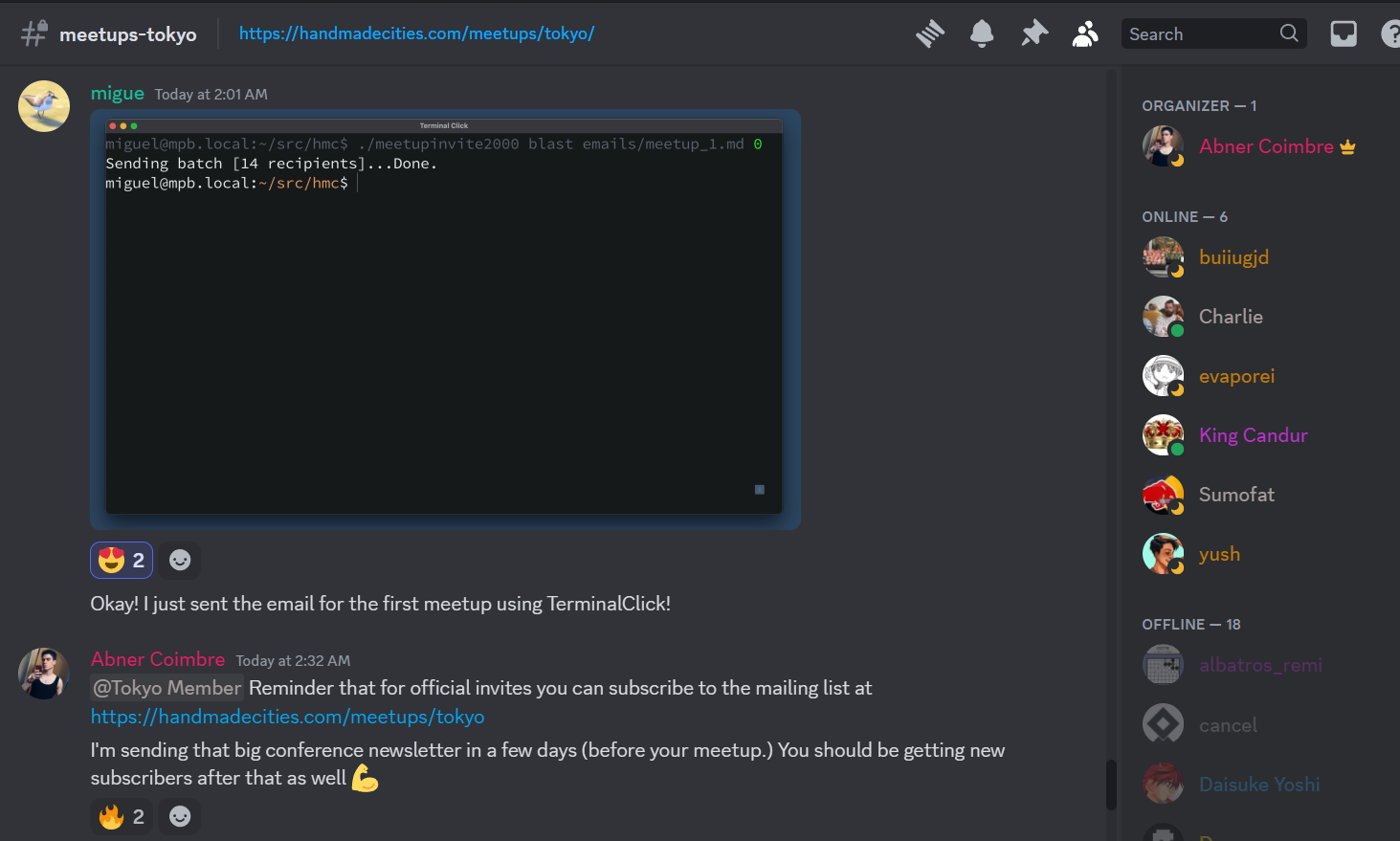Toggle the heart-eyes reaction on migue's message
Image resolution: width=1400 pixels, height=841 pixels.
(122, 561)
